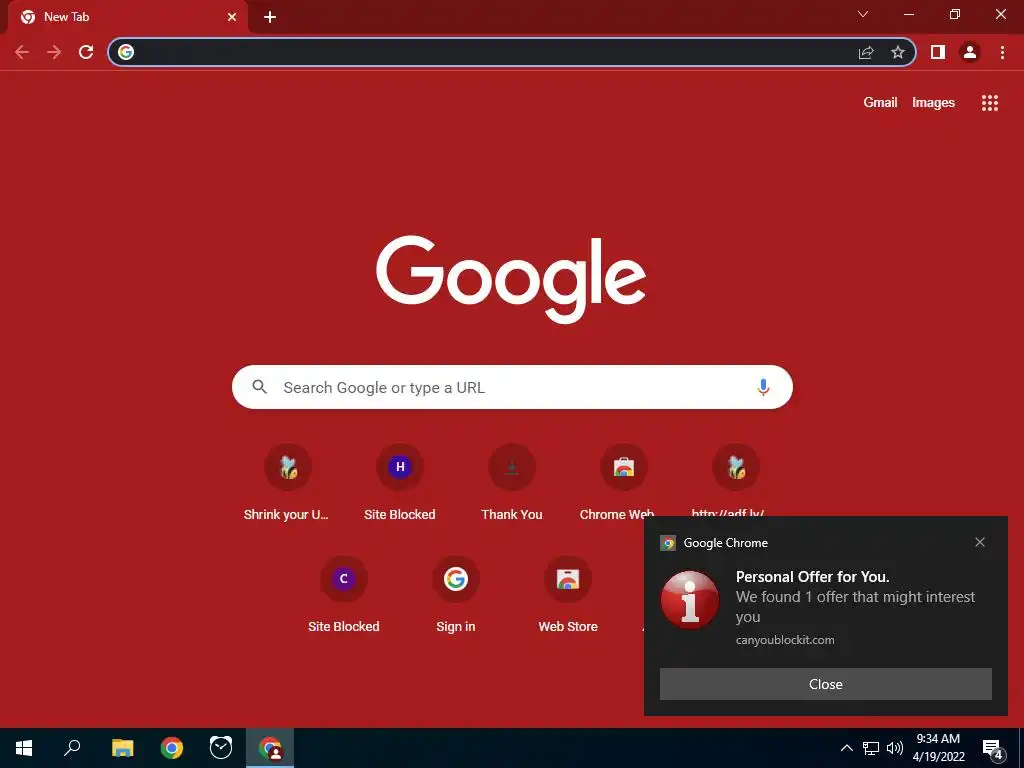This screenshot has width=1024, height=768.
Task: Open network status in the system tray
Action: [871, 748]
